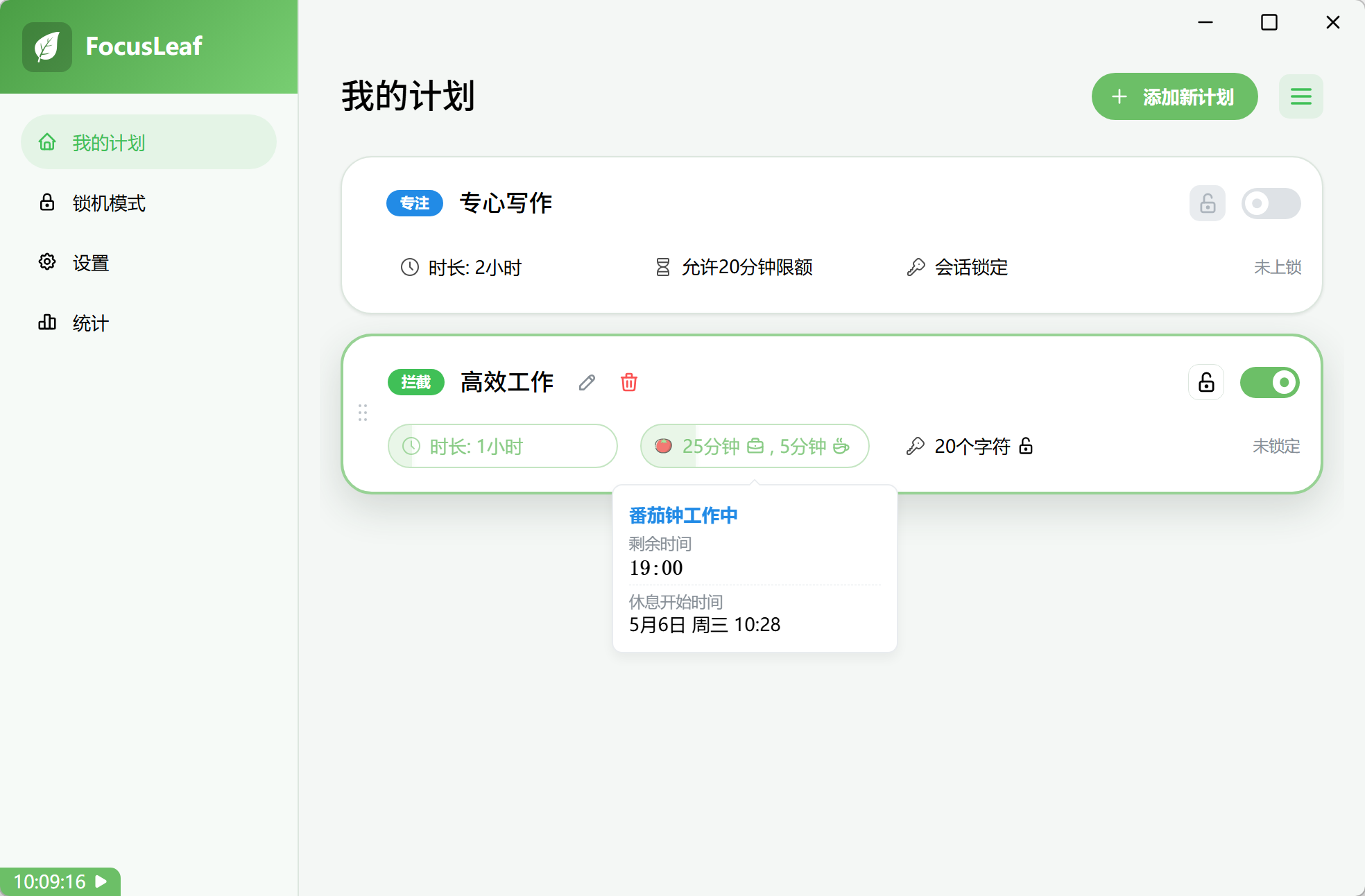Click the 会话锁定 label

pyautogui.click(x=971, y=267)
